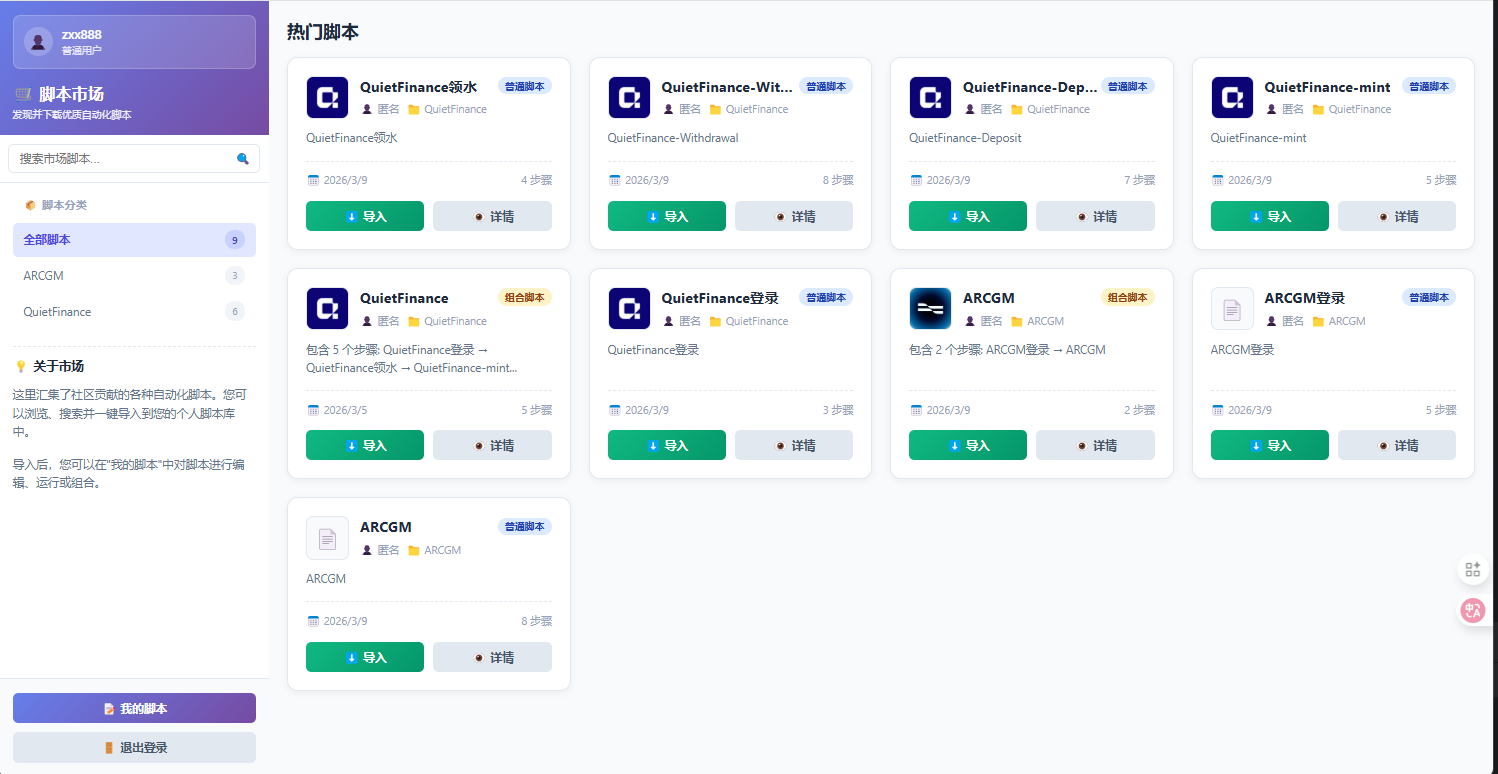Import the QuietFinance登录 script
Screen dimensions: 1498x774
666,445
